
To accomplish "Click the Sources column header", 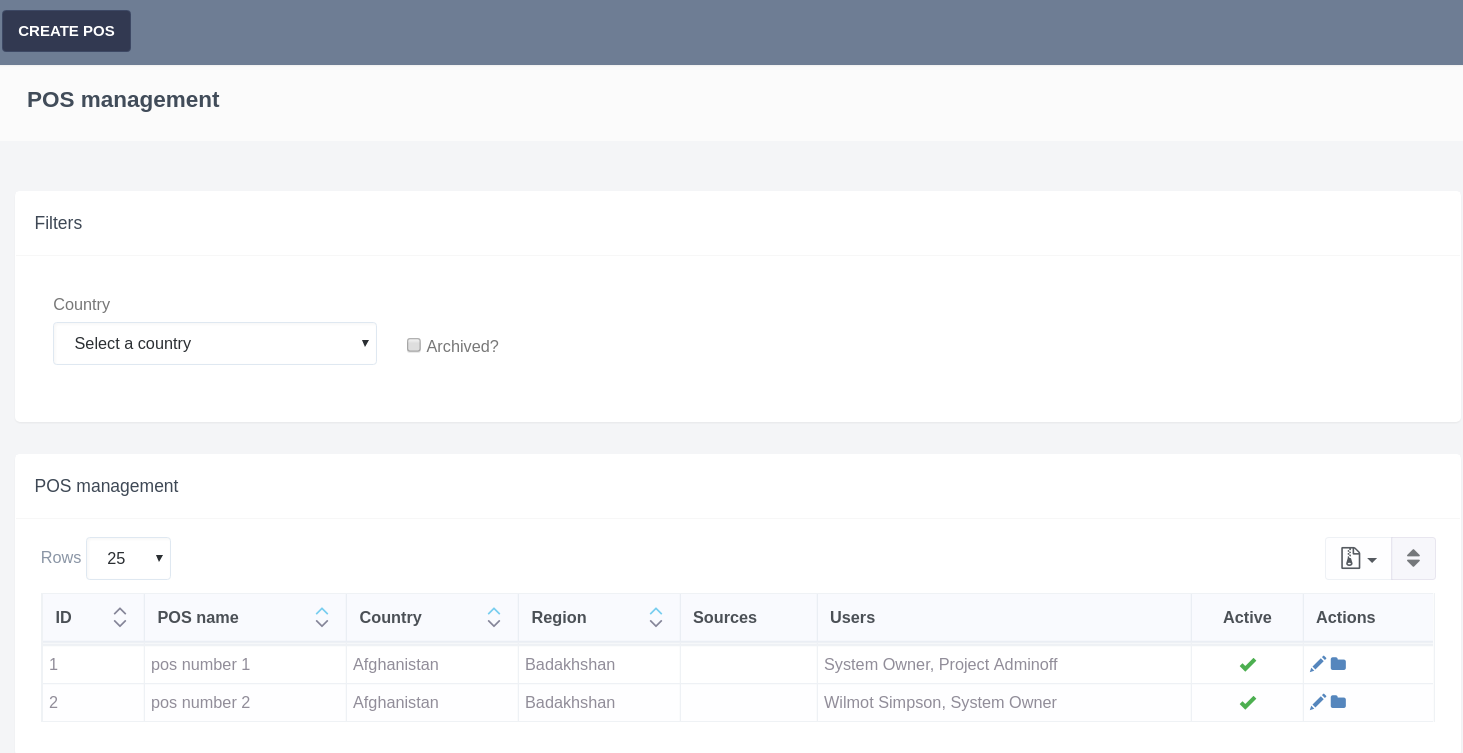I will pos(724,617).
